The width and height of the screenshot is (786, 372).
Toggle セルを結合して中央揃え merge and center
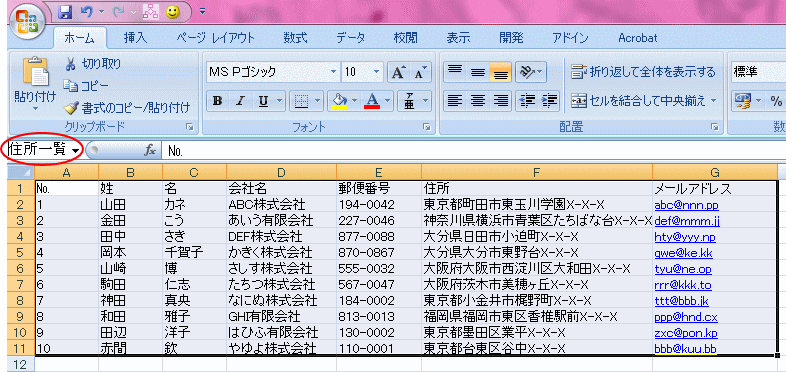639,101
